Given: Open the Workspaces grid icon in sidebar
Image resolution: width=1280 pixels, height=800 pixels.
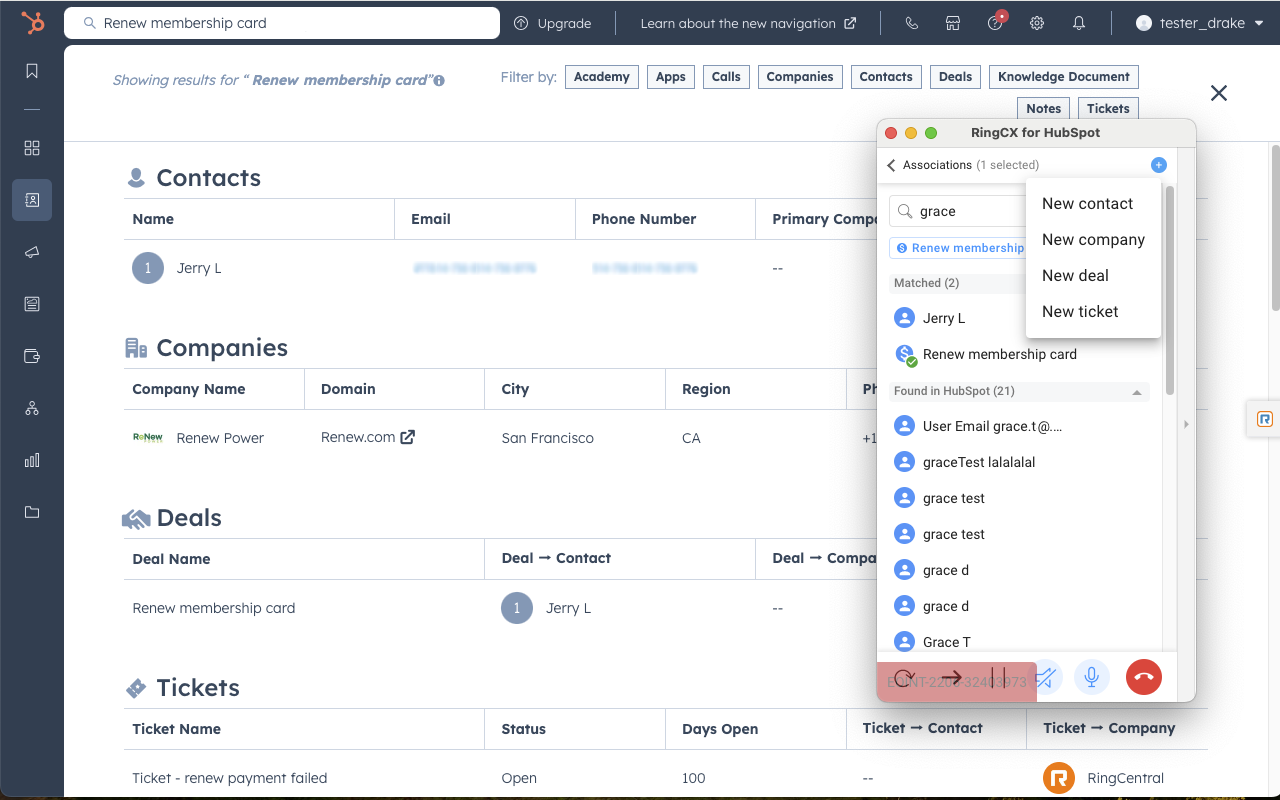Looking at the screenshot, I should (x=32, y=148).
